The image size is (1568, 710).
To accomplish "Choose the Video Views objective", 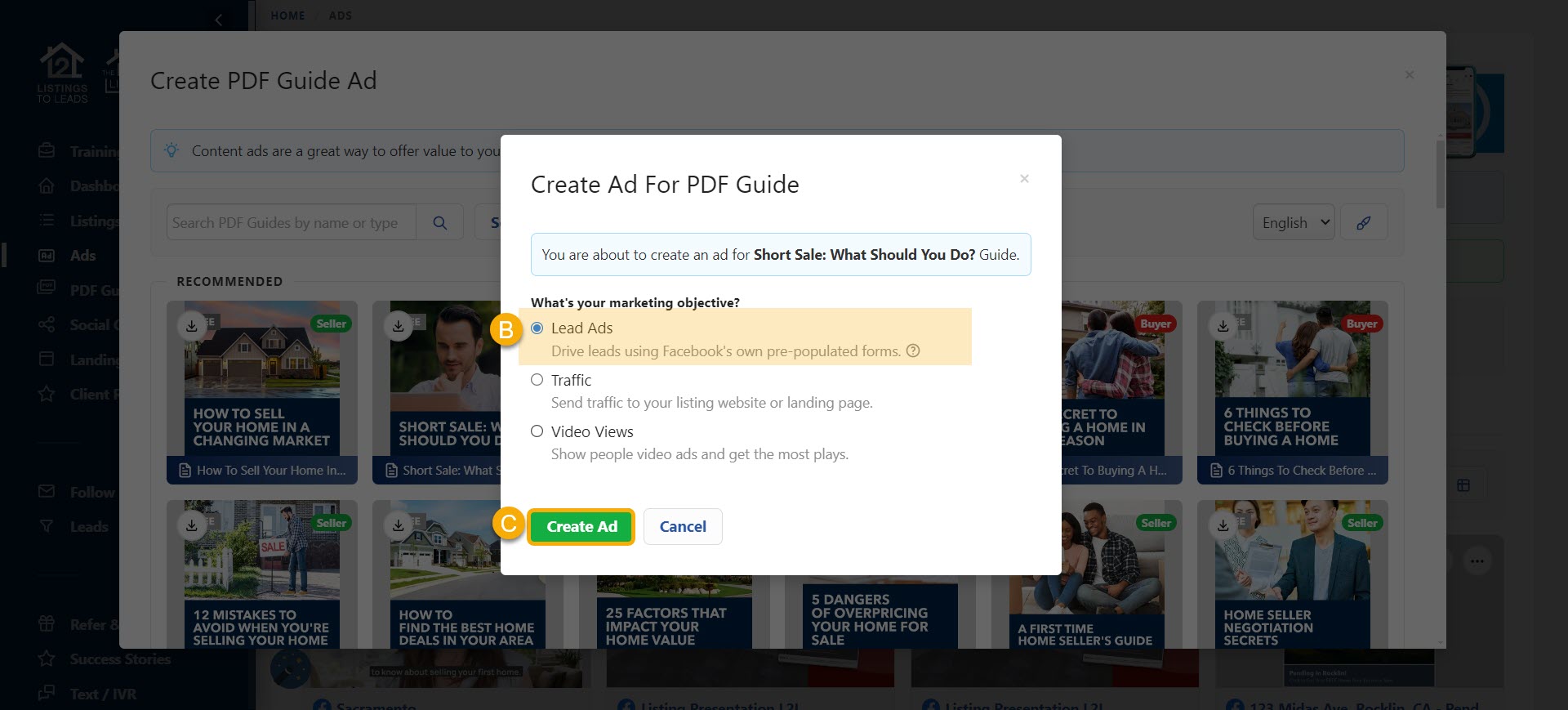I will point(537,431).
